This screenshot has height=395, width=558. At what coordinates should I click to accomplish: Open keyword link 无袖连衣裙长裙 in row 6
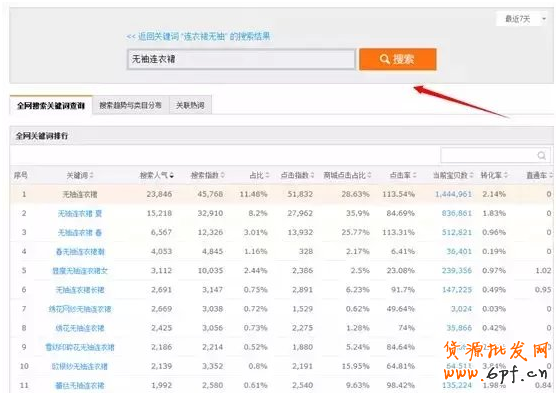pos(80,290)
